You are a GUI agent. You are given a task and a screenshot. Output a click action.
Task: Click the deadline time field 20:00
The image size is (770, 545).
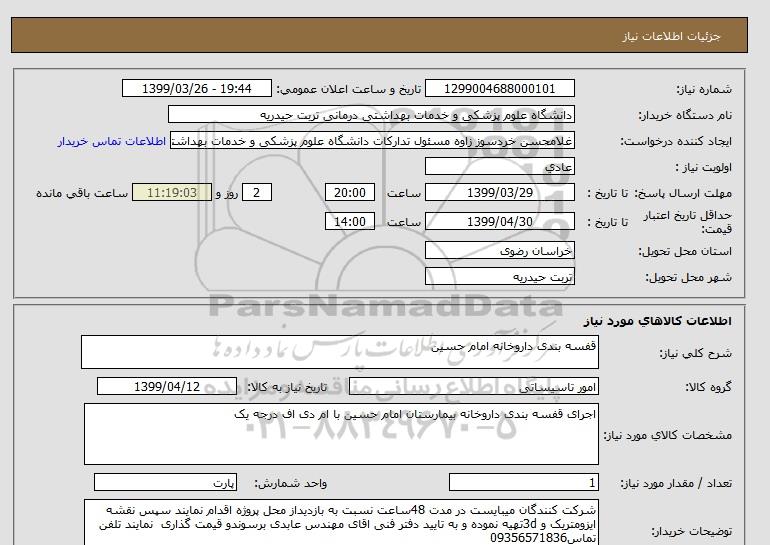(x=350, y=192)
